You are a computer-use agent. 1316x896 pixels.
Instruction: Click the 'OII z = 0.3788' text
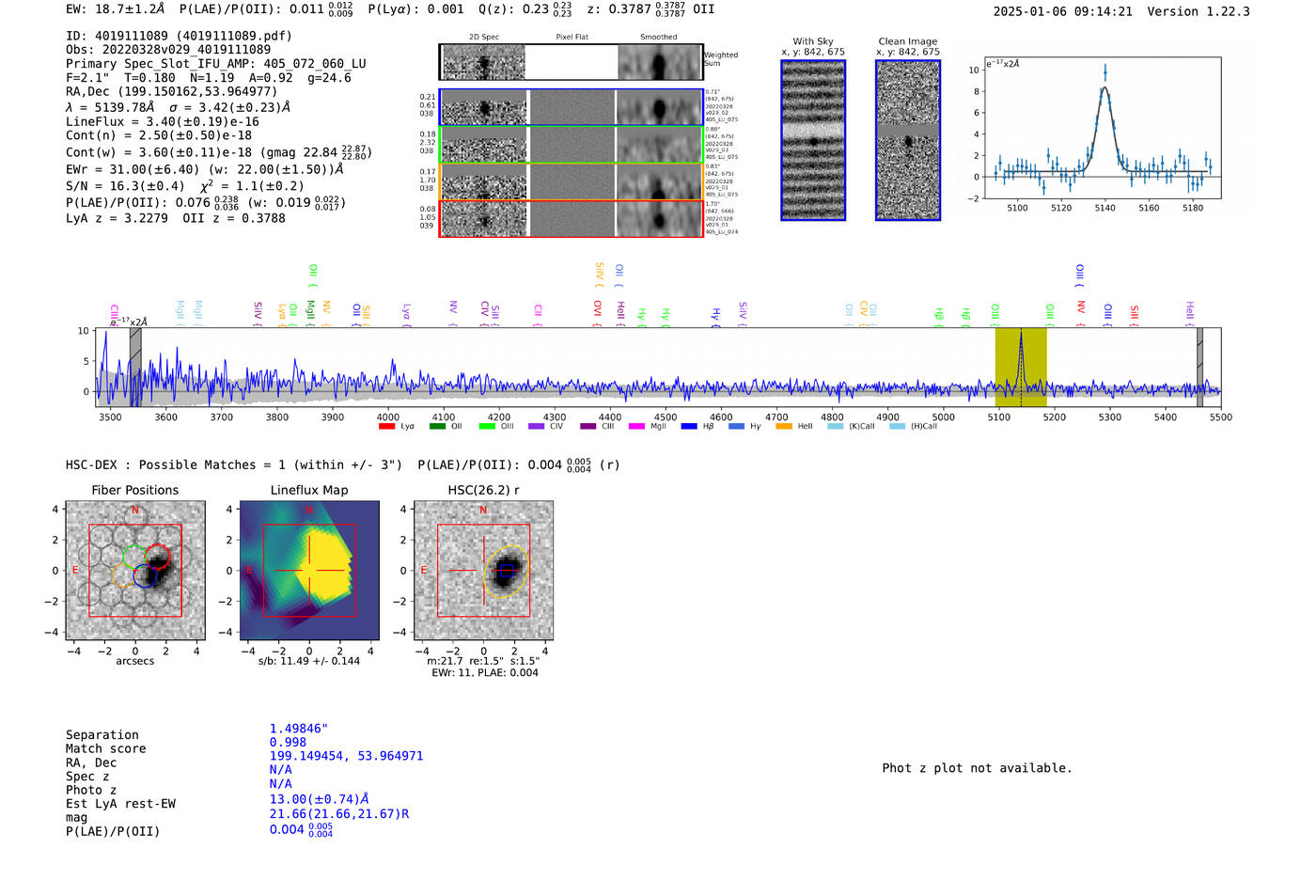234,218
